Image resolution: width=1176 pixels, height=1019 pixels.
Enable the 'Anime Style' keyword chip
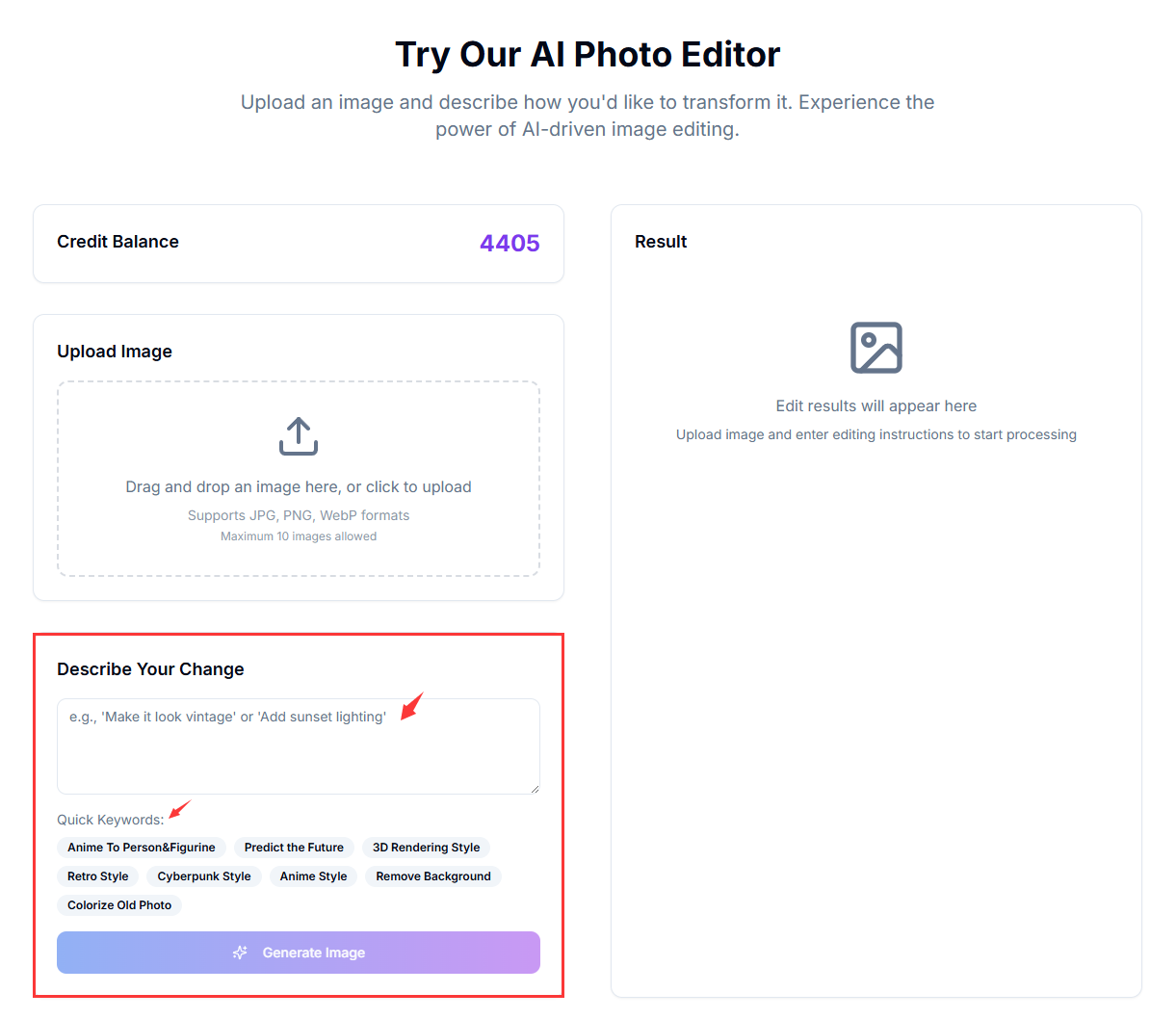[x=313, y=876]
